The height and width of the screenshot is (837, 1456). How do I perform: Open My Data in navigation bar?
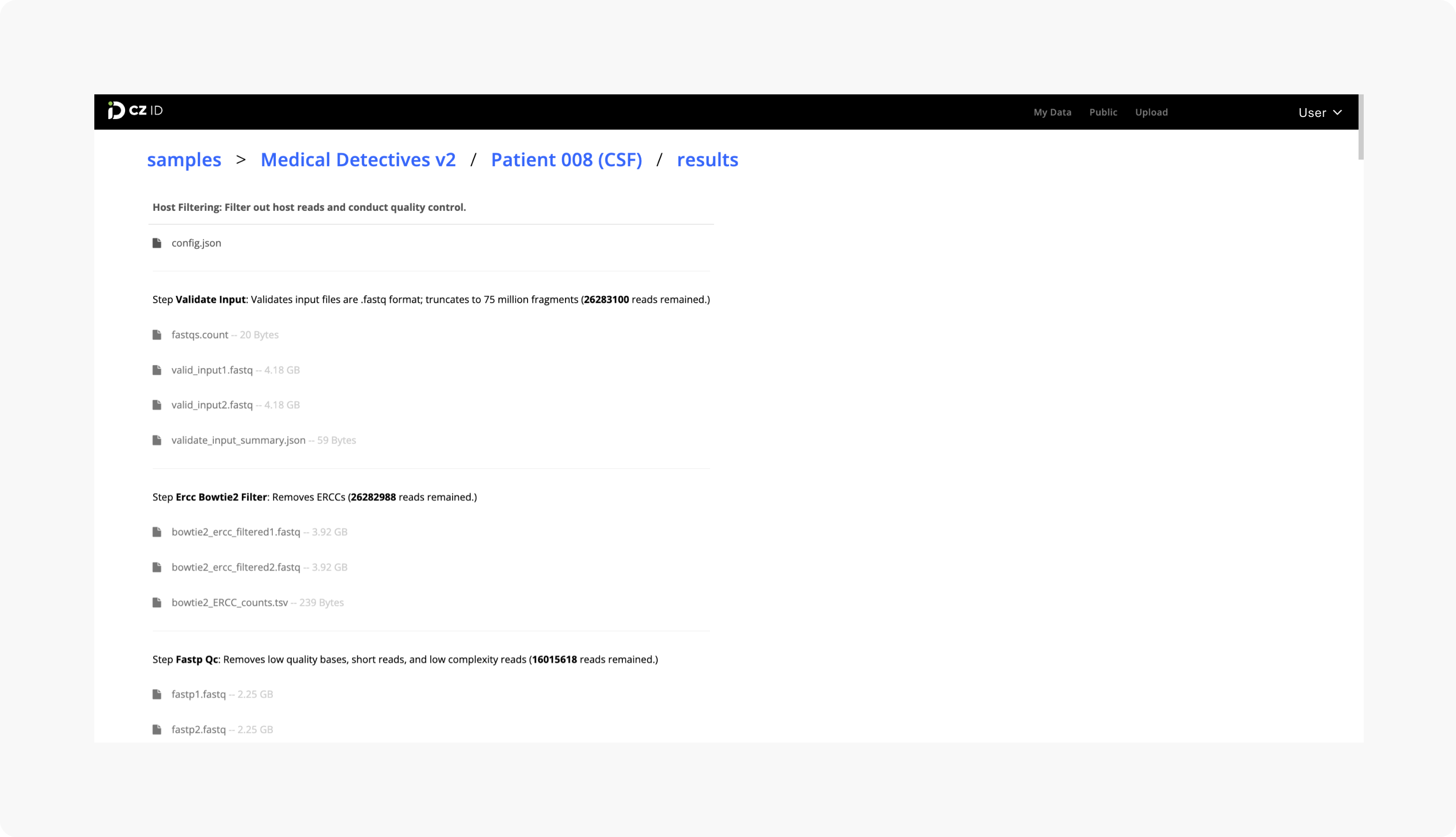pyautogui.click(x=1052, y=112)
